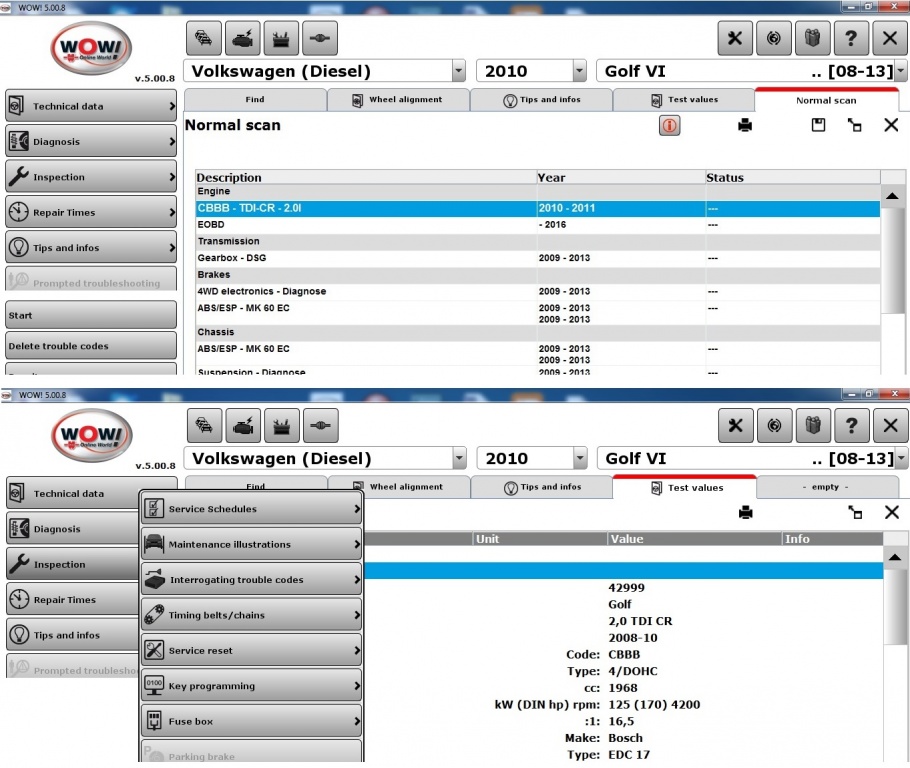Open Tips and infos tab in lower window
The width and height of the screenshot is (910, 768).
[x=541, y=487]
